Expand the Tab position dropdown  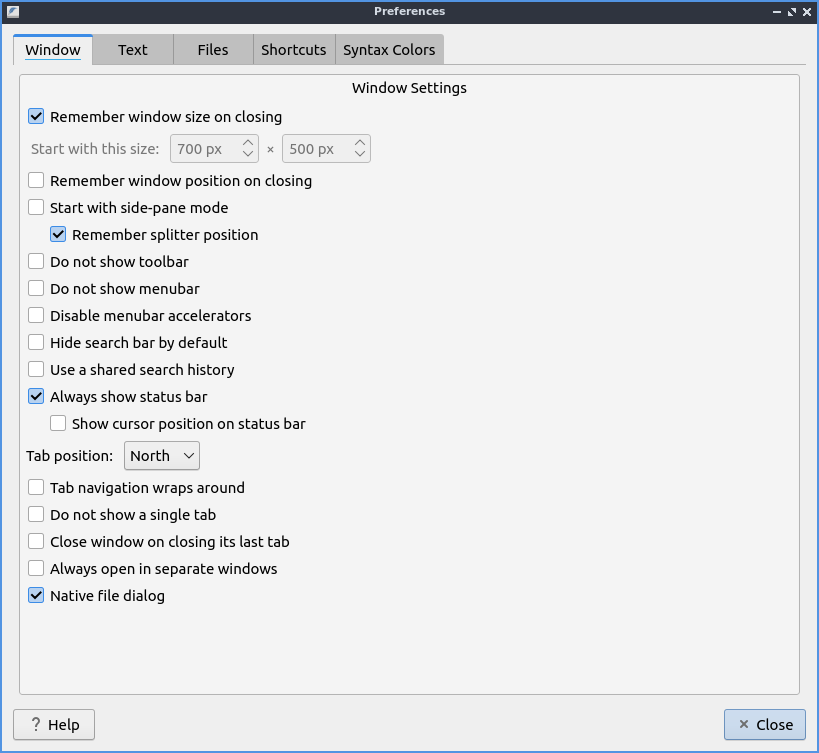pyautogui.click(x=162, y=456)
